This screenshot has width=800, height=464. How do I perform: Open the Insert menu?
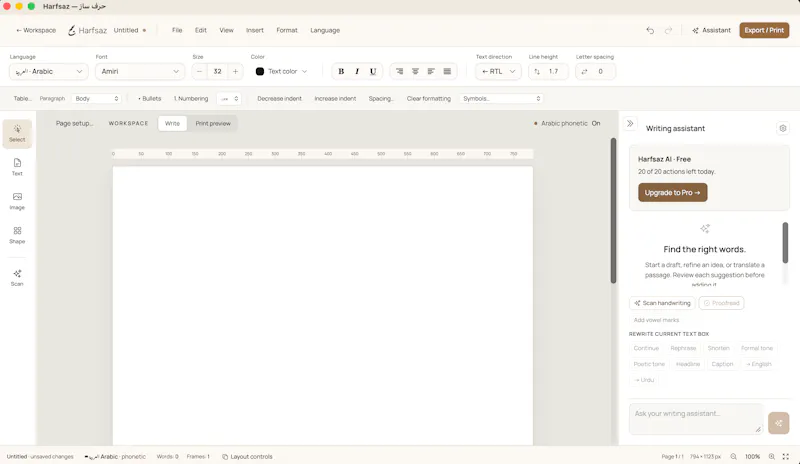coord(255,31)
